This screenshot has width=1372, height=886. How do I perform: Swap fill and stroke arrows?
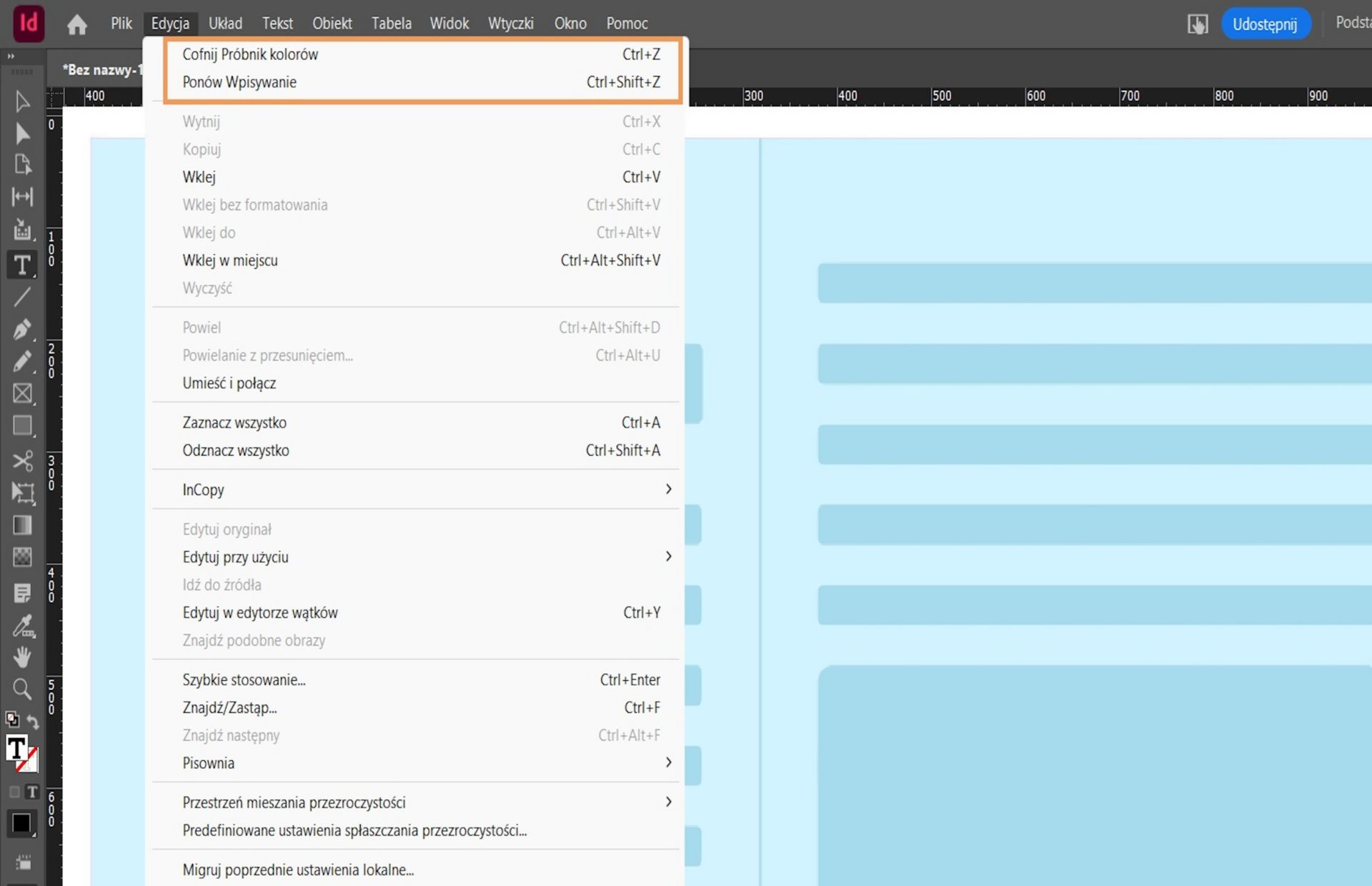pyautogui.click(x=33, y=721)
